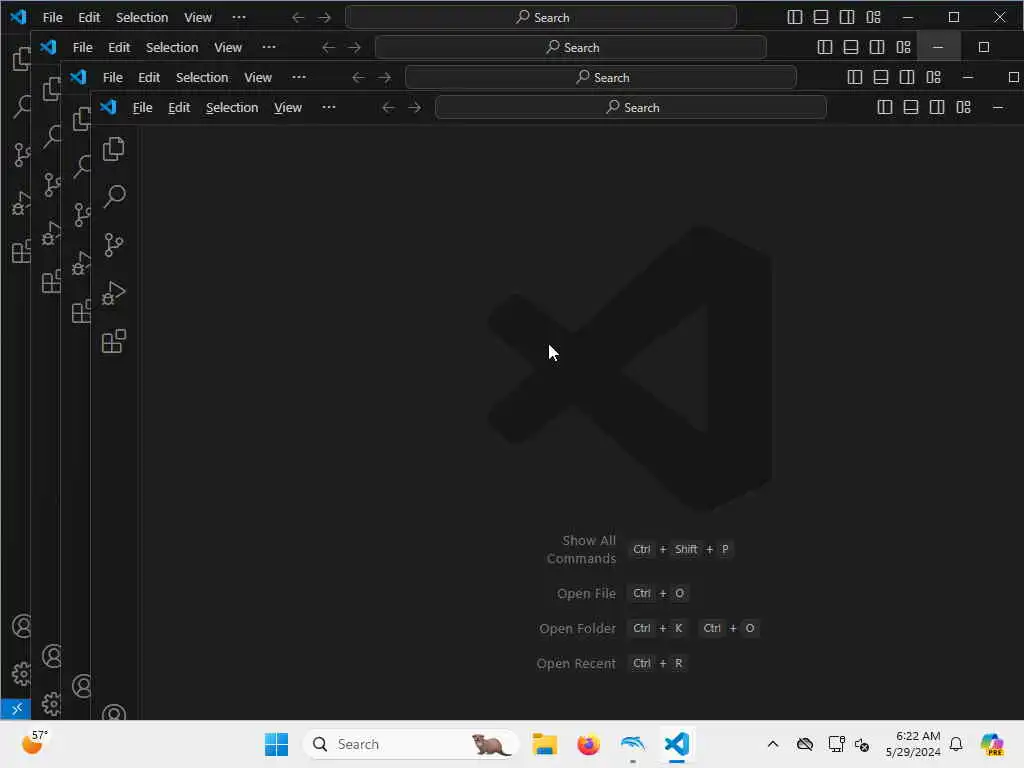This screenshot has width=1024, height=768.
Task: Open Manage gear in second window
Action: pos(51,704)
